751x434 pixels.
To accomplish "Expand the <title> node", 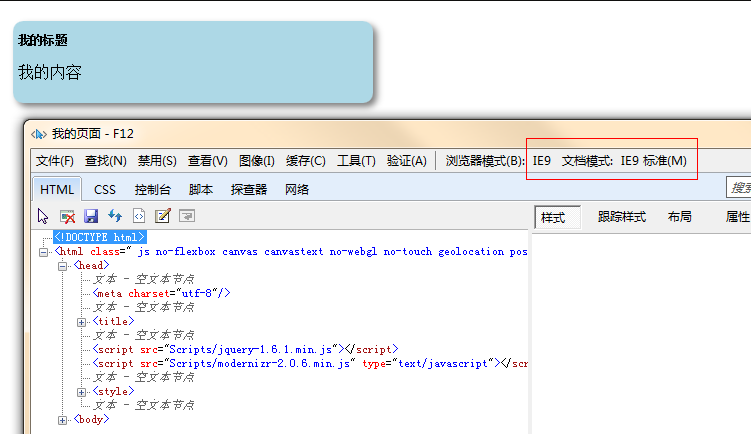I will pyautogui.click(x=82, y=322).
